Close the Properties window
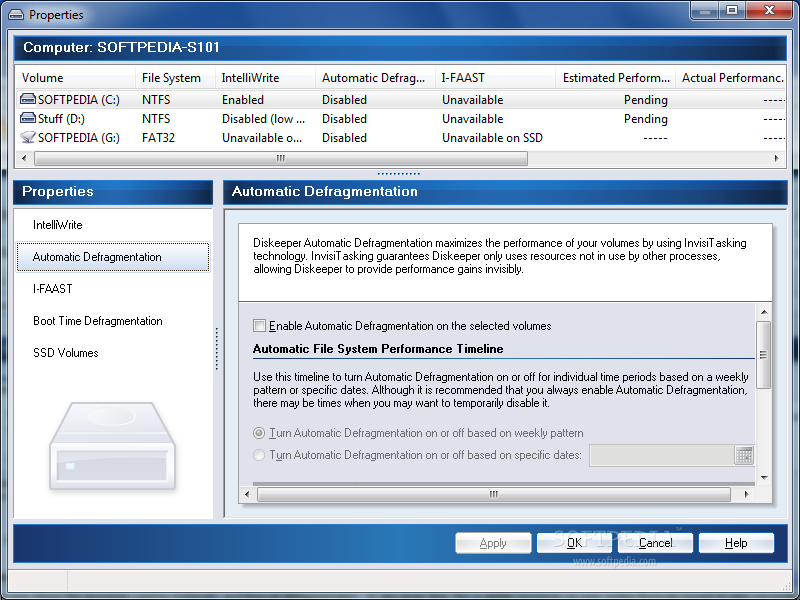The image size is (800, 600). coord(769,10)
